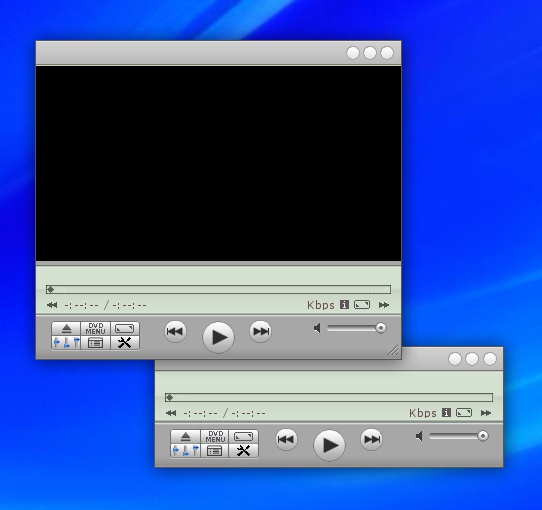Click Play in the compact player window
The height and width of the screenshot is (510, 542).
coord(329,445)
